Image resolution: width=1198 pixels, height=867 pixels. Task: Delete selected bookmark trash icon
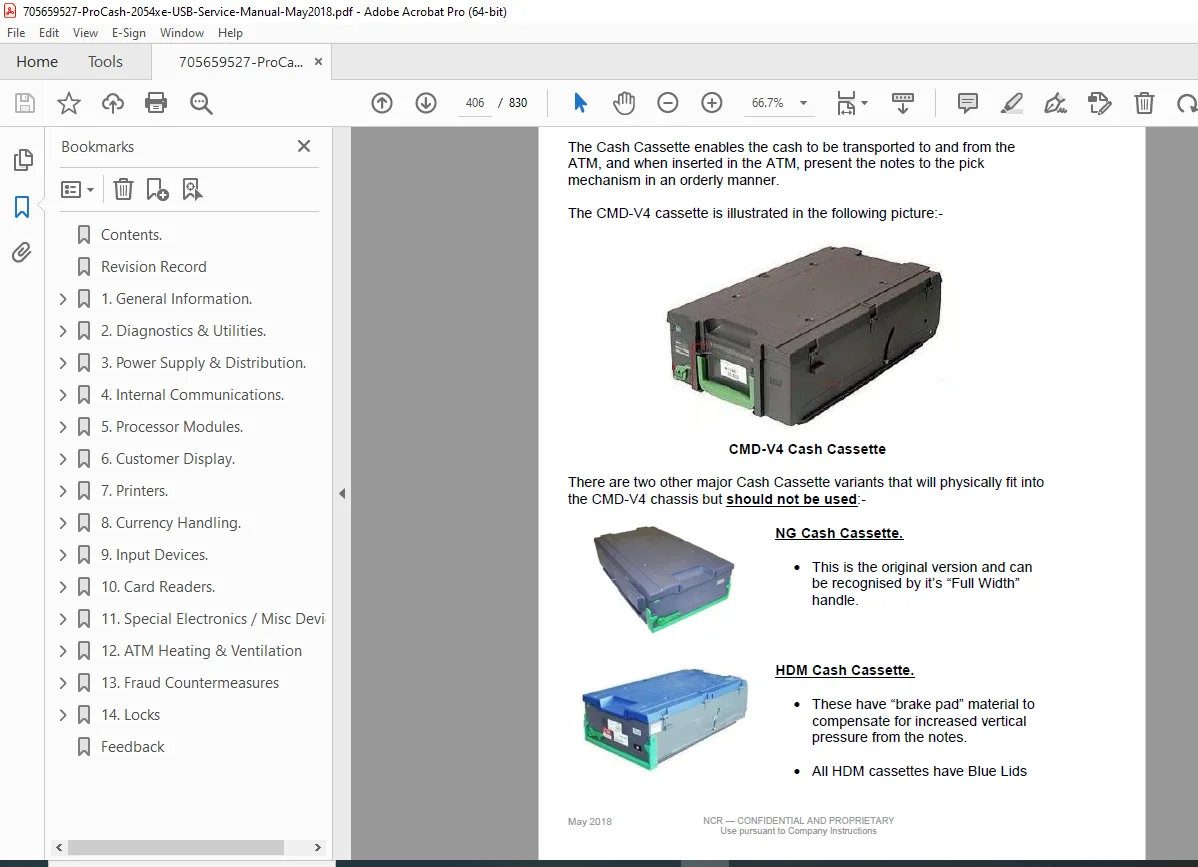[123, 189]
